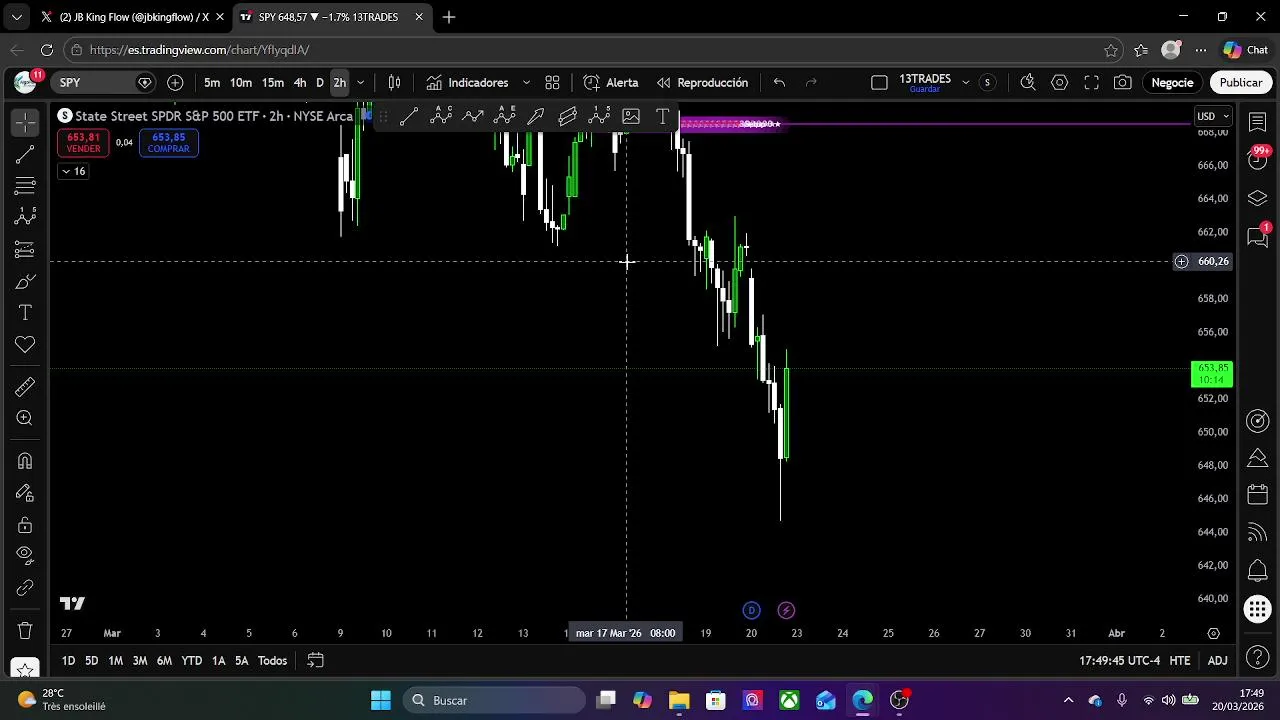Click the COMPRAR 653,85 button
This screenshot has width=1280, height=720.
tap(168, 143)
